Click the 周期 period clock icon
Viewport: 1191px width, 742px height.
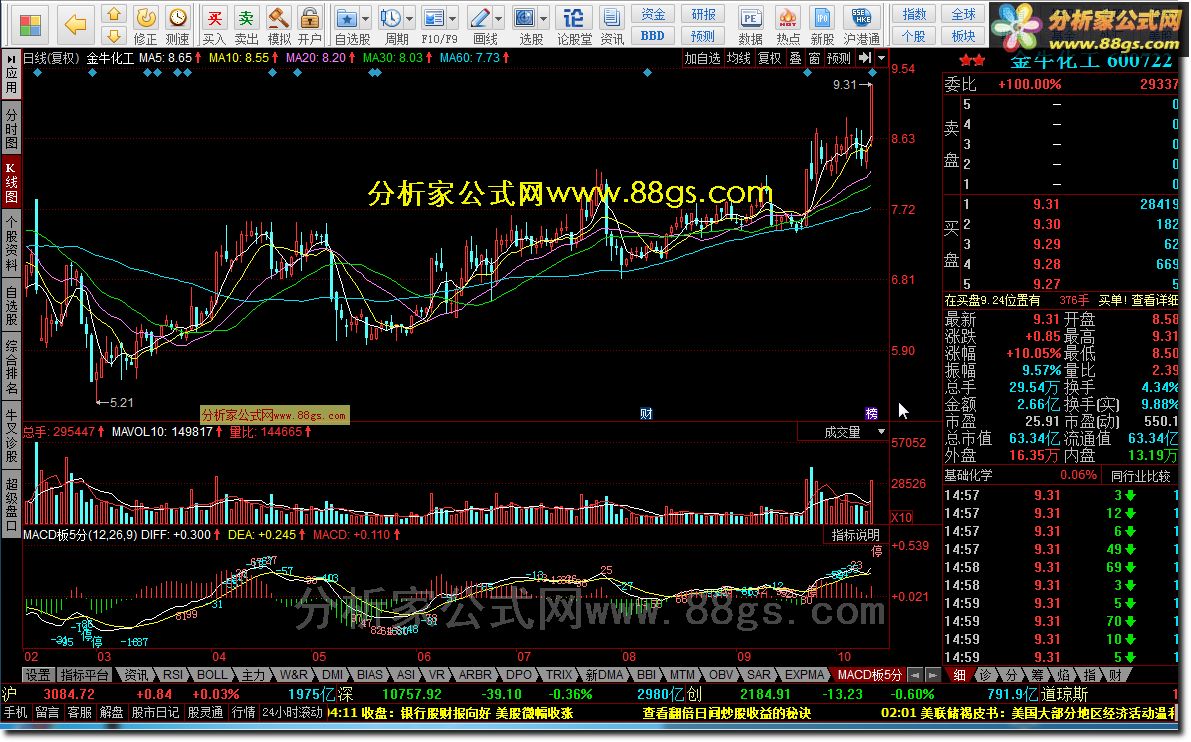point(391,17)
